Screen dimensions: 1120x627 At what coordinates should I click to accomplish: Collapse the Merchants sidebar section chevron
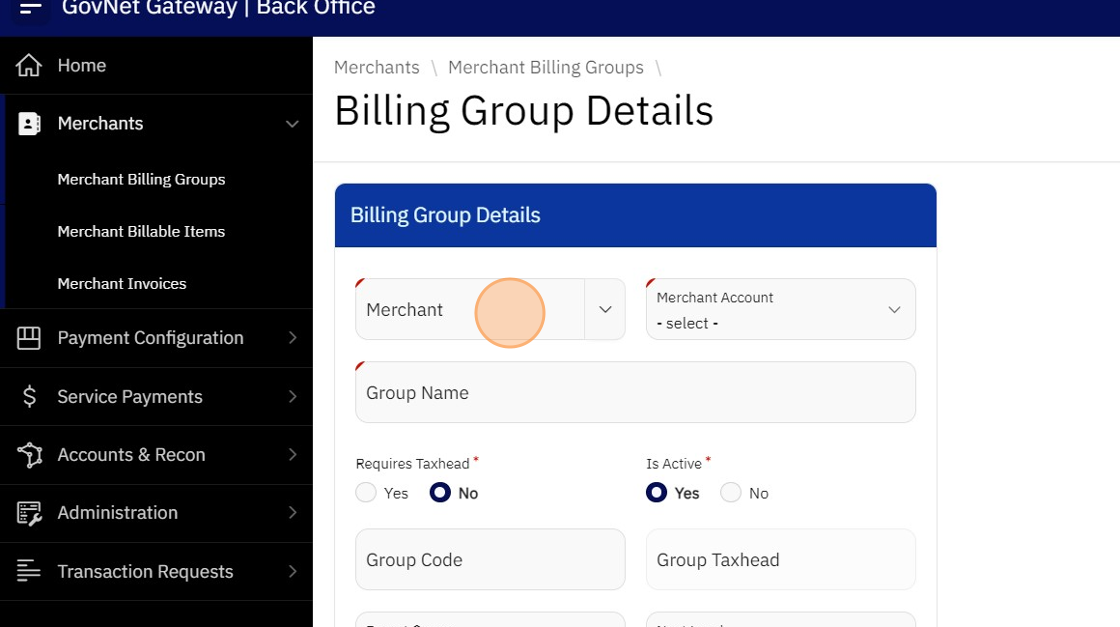coord(292,124)
